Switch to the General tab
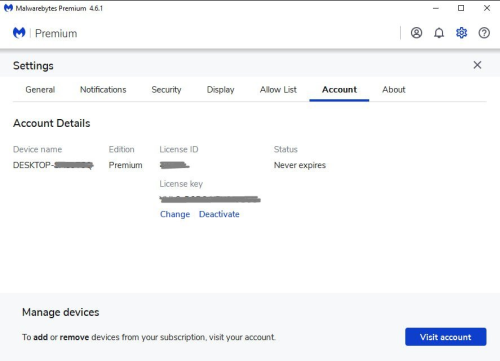 pyautogui.click(x=40, y=90)
